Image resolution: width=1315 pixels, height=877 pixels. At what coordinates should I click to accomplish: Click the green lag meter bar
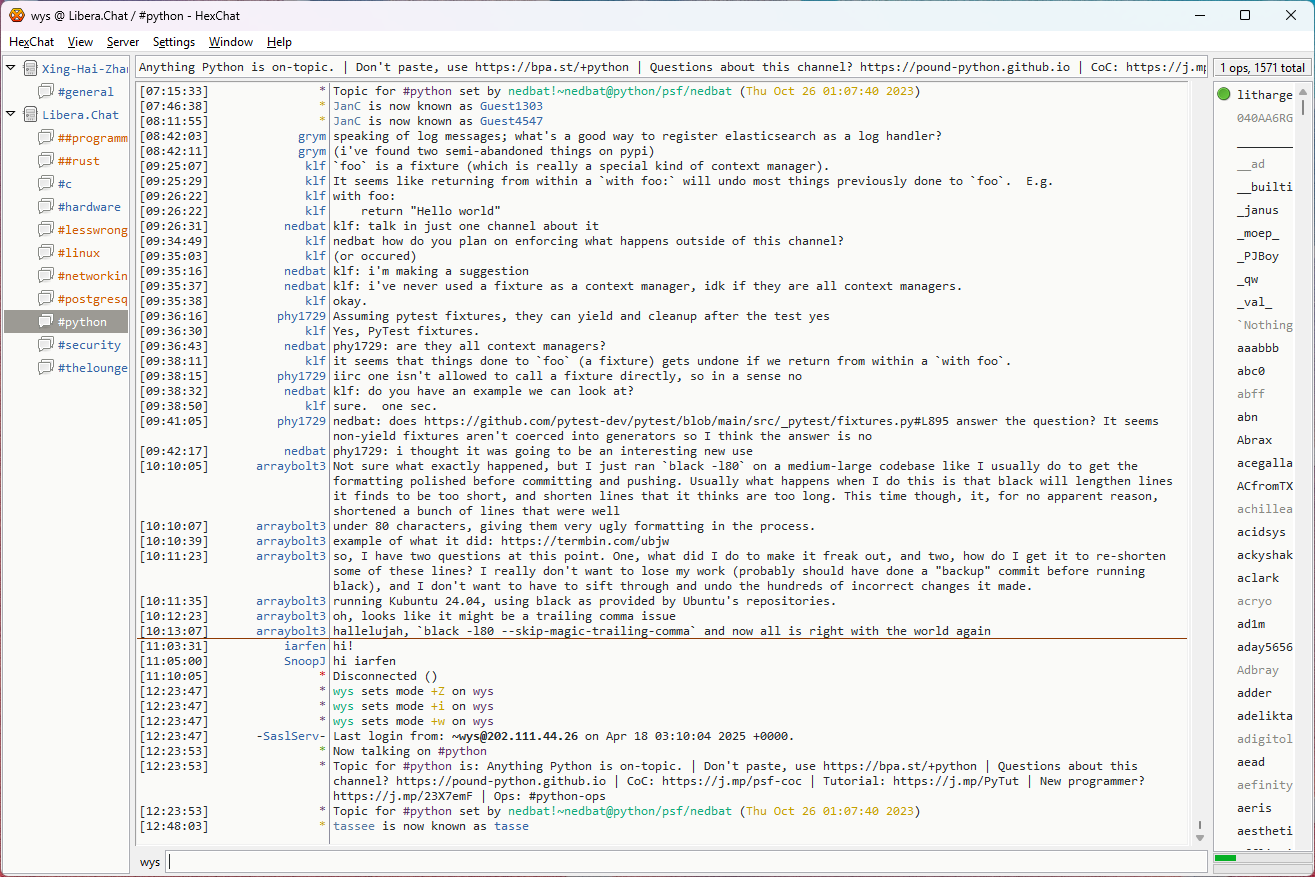coord(1226,858)
